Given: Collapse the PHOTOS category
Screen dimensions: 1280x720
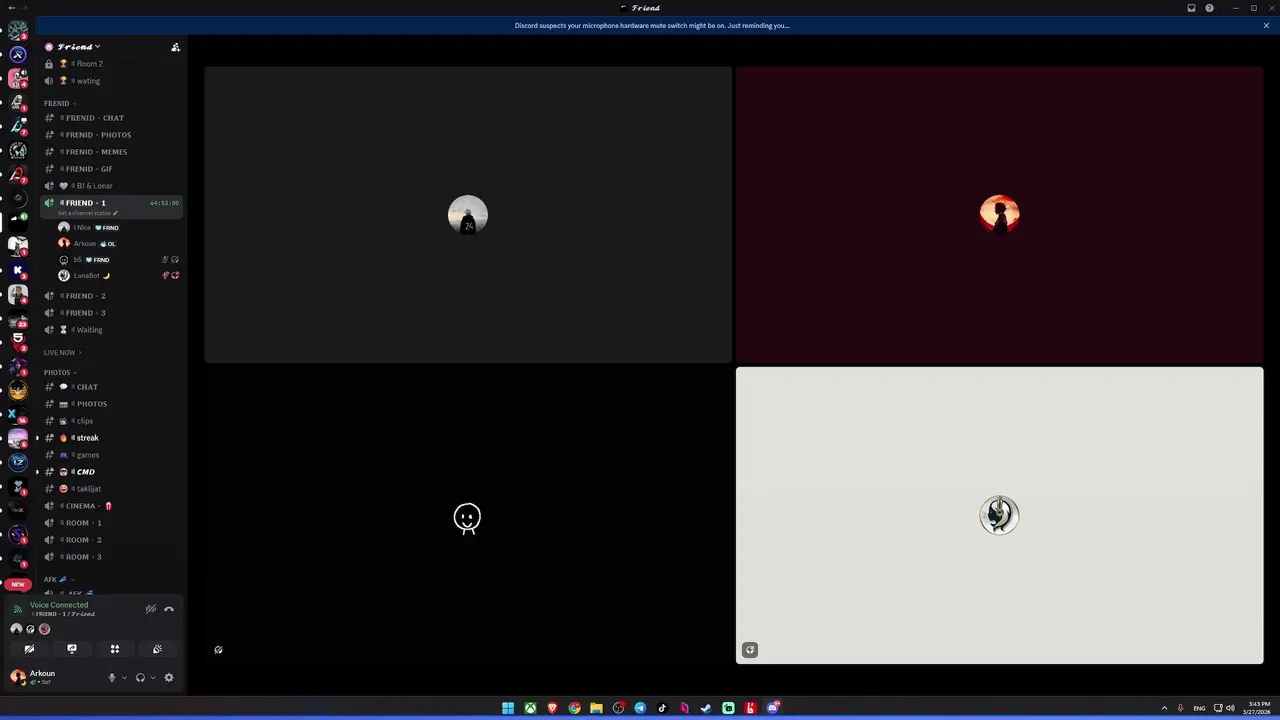Looking at the screenshot, I should coord(60,372).
